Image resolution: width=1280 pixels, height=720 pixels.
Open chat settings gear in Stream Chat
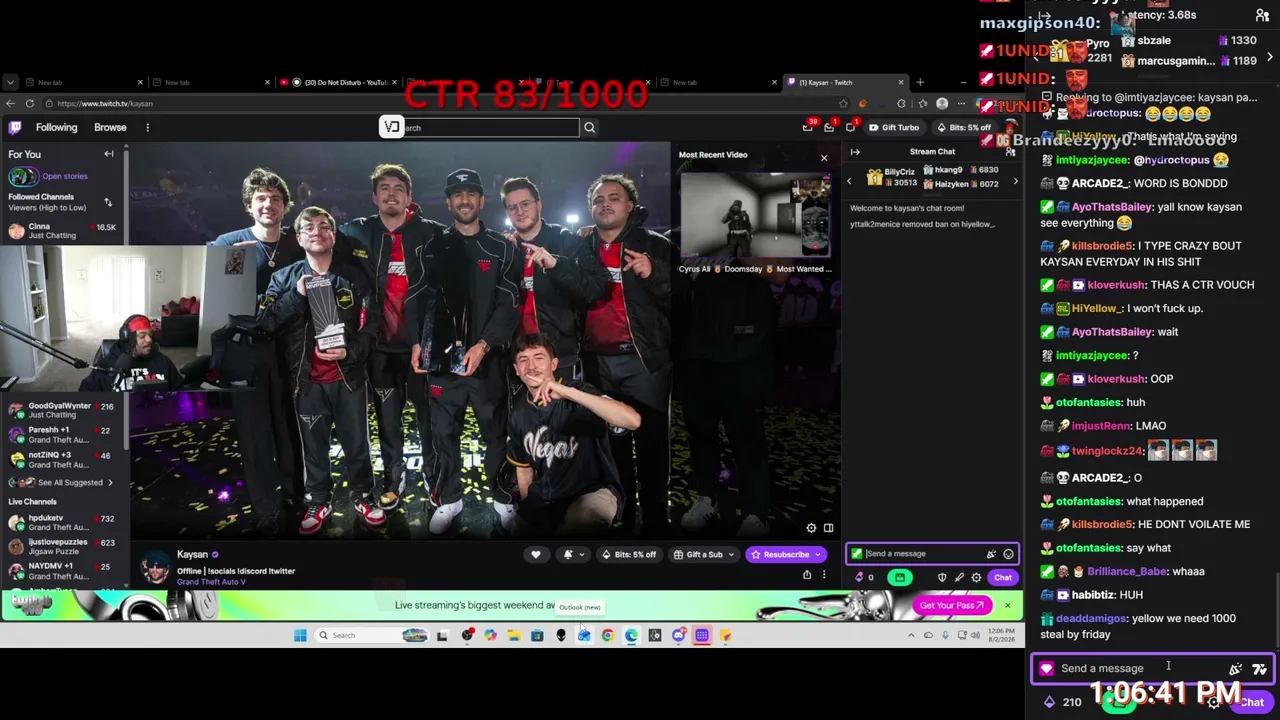976,577
